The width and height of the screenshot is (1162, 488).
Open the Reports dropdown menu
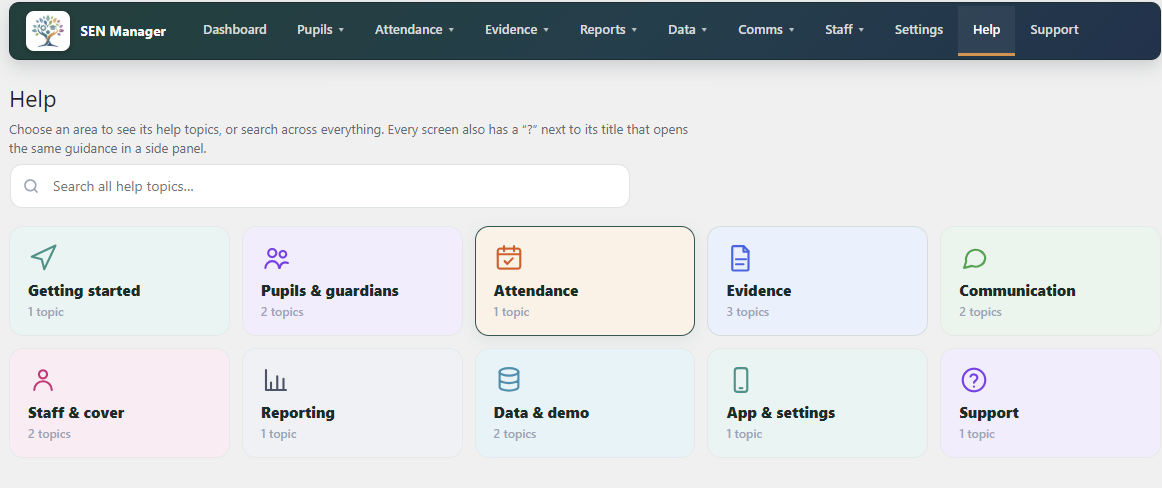[608, 30]
